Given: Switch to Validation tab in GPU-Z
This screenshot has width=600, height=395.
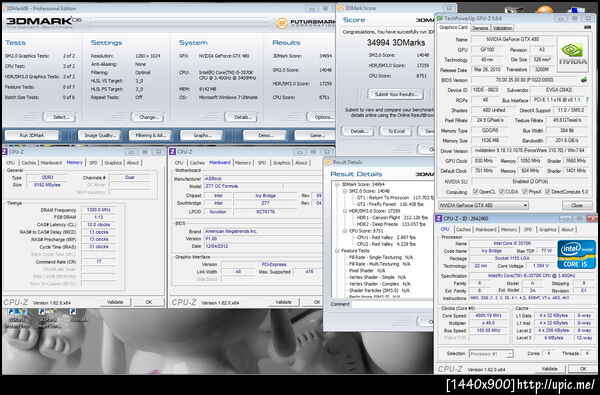Looking at the screenshot, I should point(502,28).
